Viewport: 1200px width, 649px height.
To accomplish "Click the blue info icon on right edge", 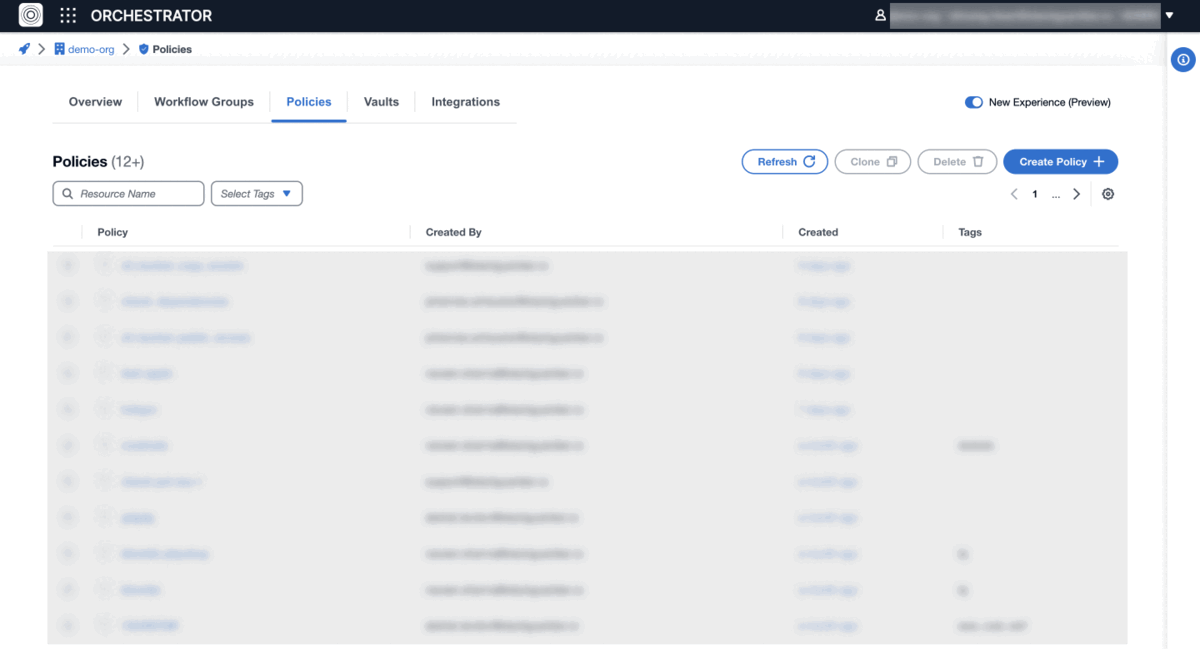I will tap(1183, 60).
